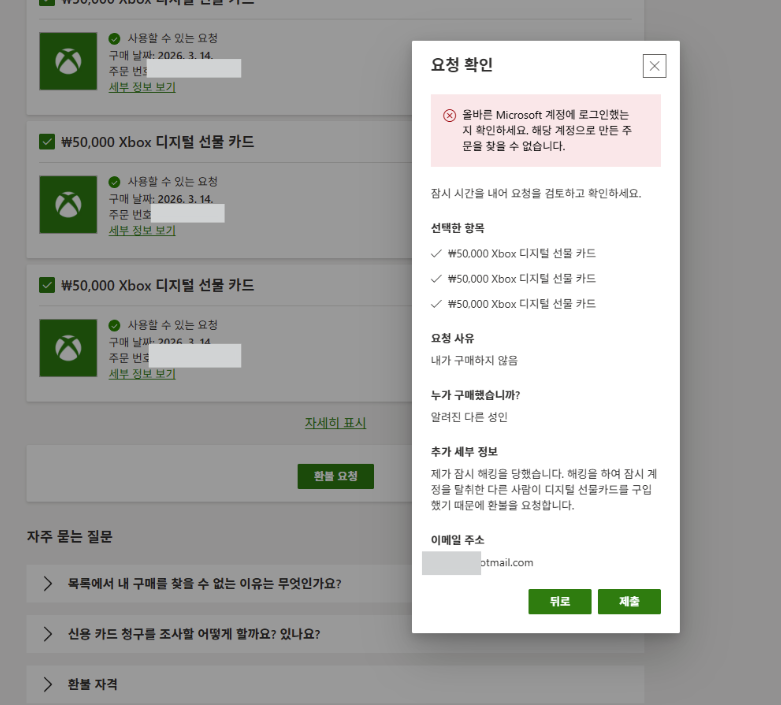Expand FAQ 목록에서 내 구매를 찾을 수 없는 이유
781x705 pixels.
coord(335,583)
